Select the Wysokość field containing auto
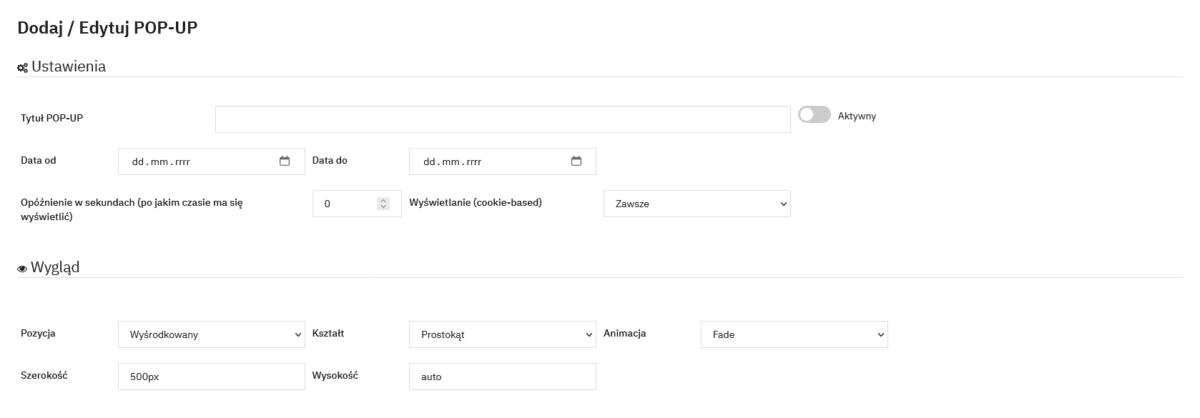 pyautogui.click(x=502, y=376)
